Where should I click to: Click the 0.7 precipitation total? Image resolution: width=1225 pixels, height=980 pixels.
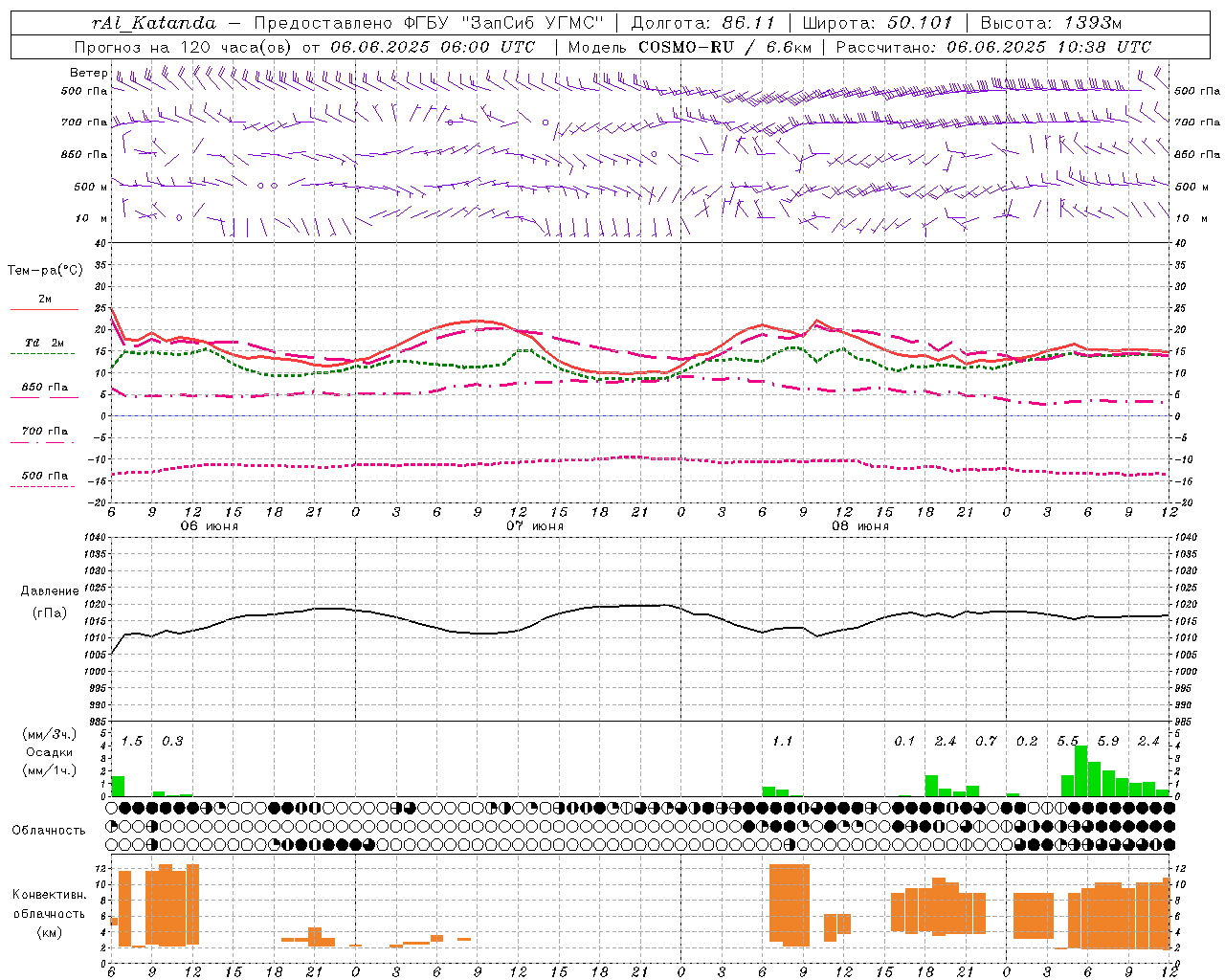coord(986,742)
